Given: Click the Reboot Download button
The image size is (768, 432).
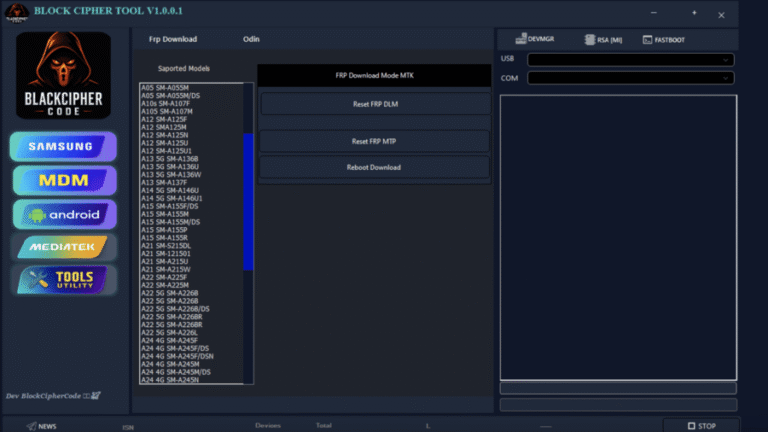Looking at the screenshot, I should [x=374, y=167].
